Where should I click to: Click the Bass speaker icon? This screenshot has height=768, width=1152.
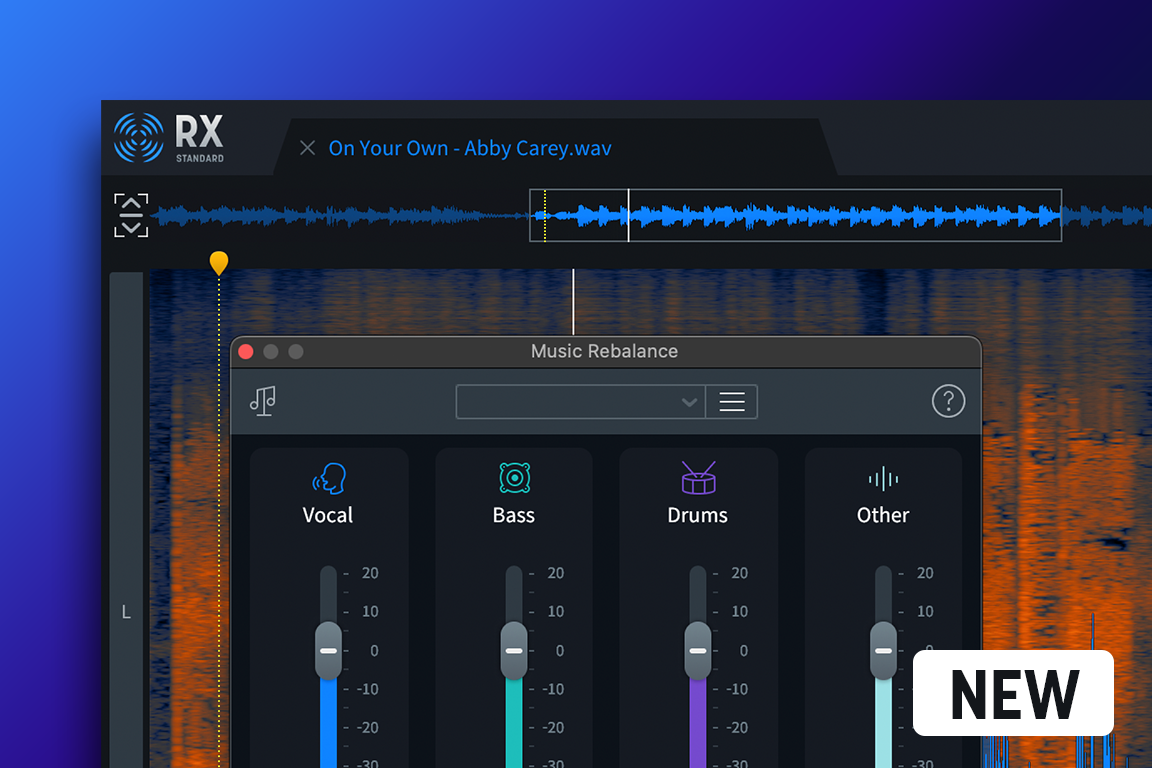pos(514,478)
